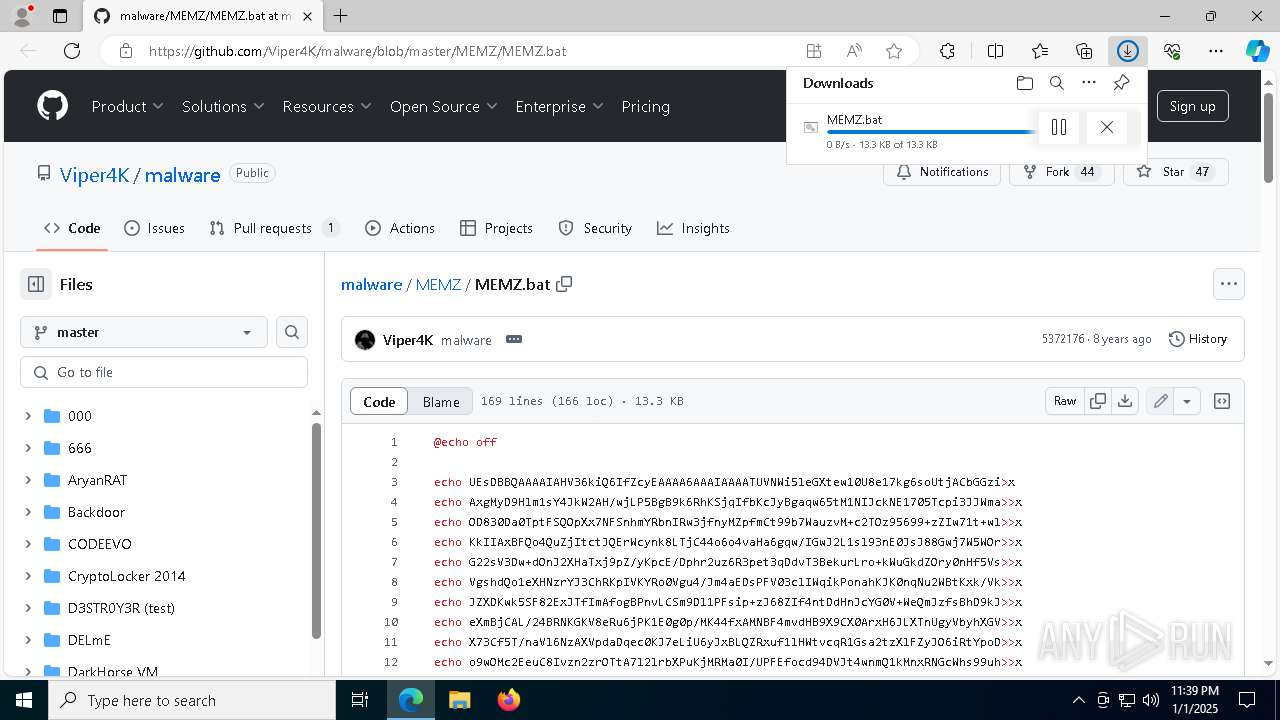
Task: Click the Sign up button
Action: pos(1192,106)
